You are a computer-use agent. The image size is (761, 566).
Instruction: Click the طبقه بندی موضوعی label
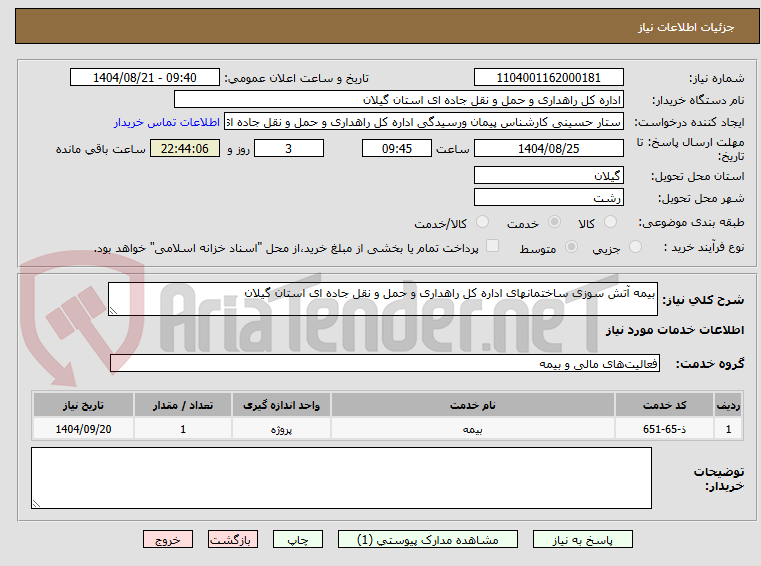tap(691, 222)
